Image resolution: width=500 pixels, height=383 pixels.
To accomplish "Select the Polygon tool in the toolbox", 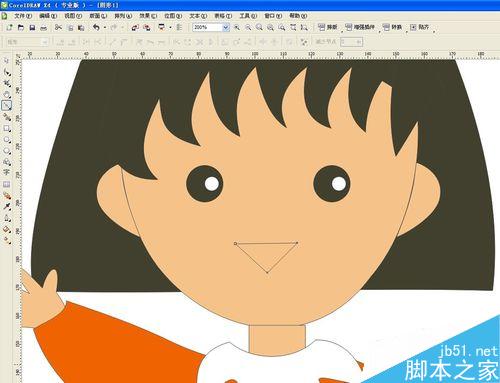I will point(7,151).
